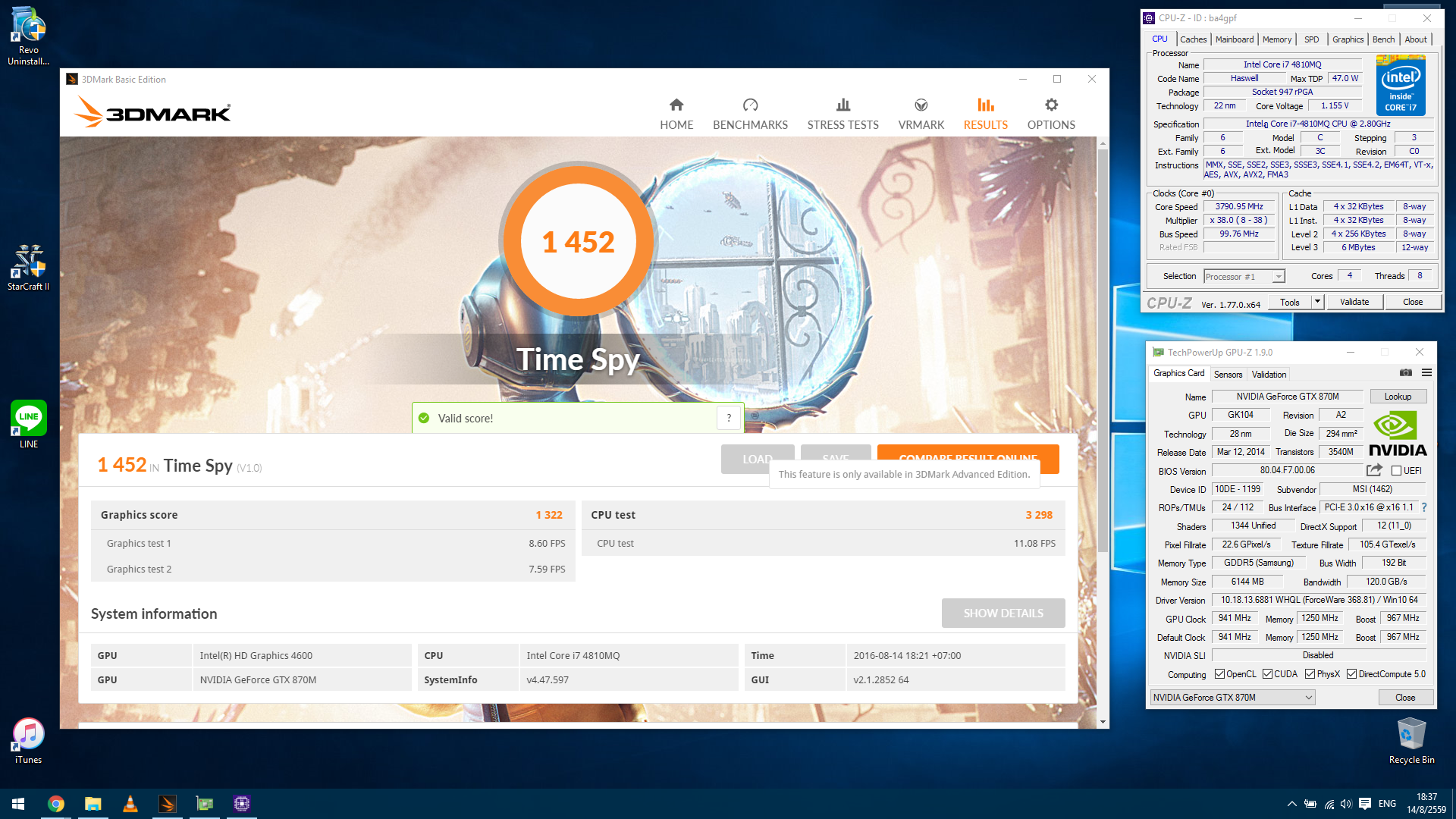Open the Home section in 3DMark
The height and width of the screenshot is (819, 1456).
pyautogui.click(x=676, y=114)
